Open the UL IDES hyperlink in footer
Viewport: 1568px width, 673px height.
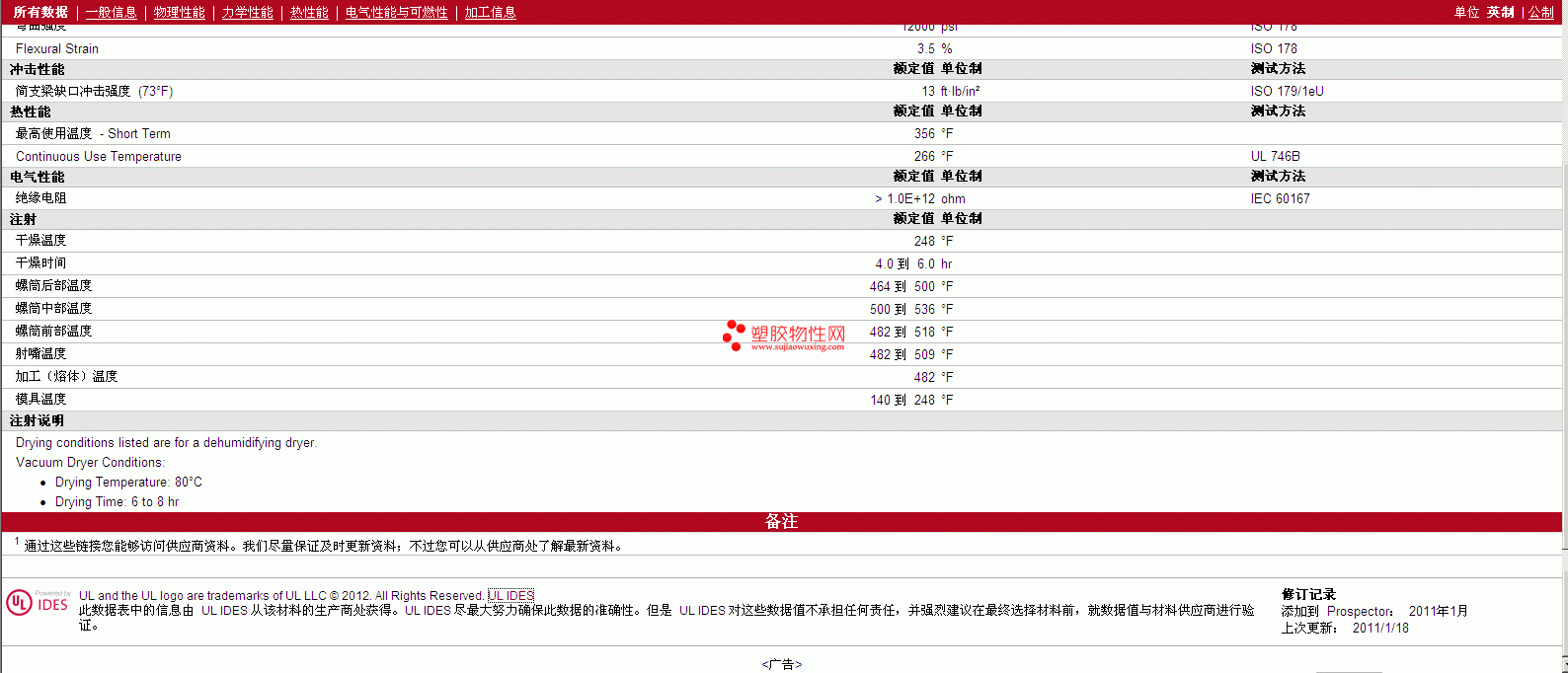(510, 595)
